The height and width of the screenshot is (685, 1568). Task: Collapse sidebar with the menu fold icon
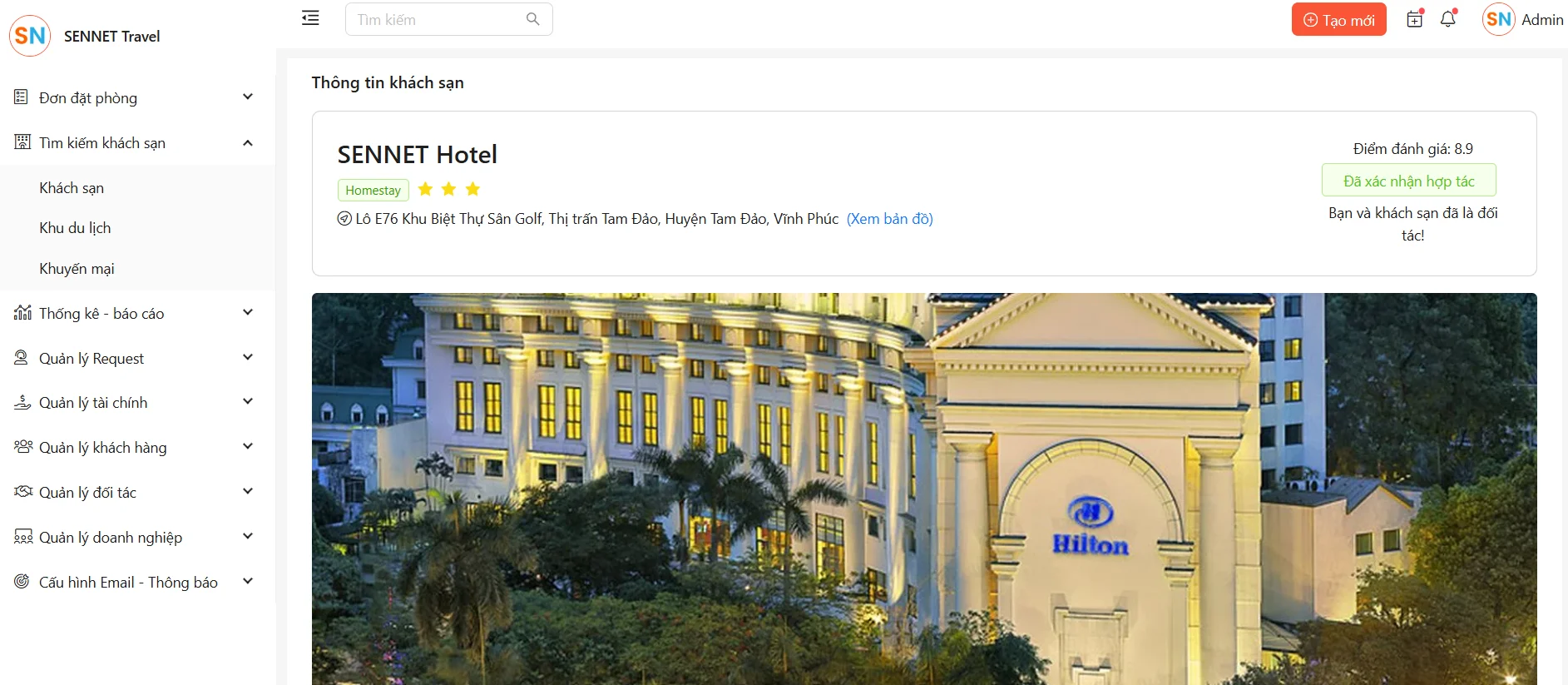310,18
